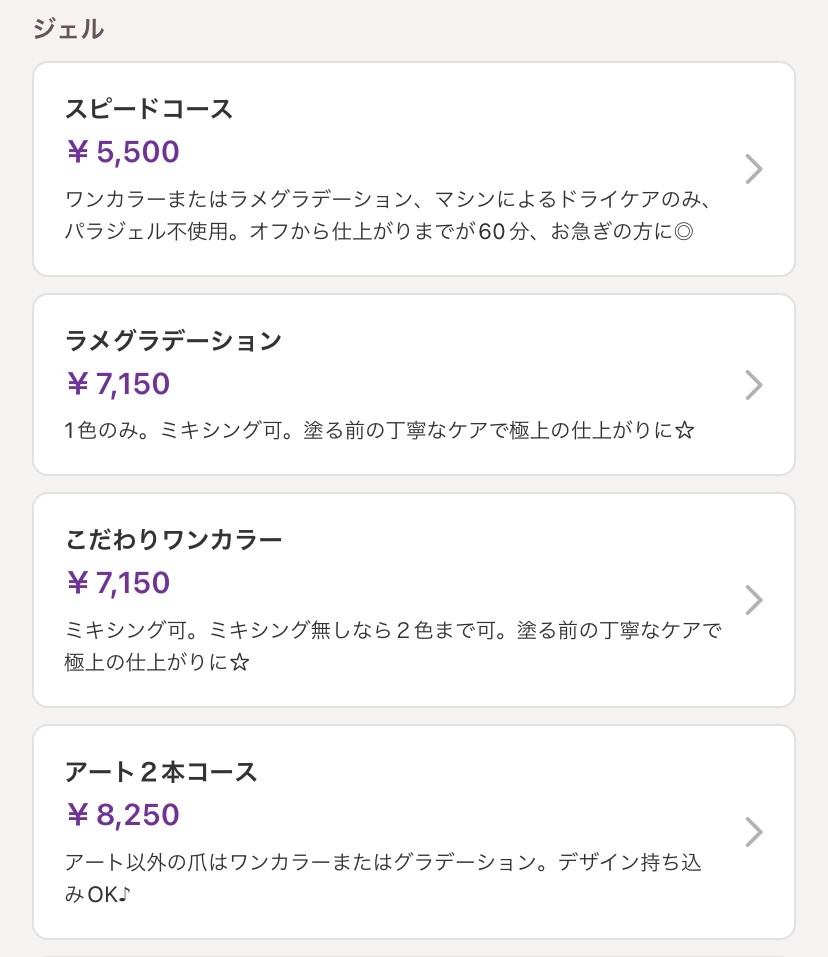This screenshot has width=828, height=957.
Task: Click the ◎ symbol after お急ぎの方に
Action: [x=685, y=234]
